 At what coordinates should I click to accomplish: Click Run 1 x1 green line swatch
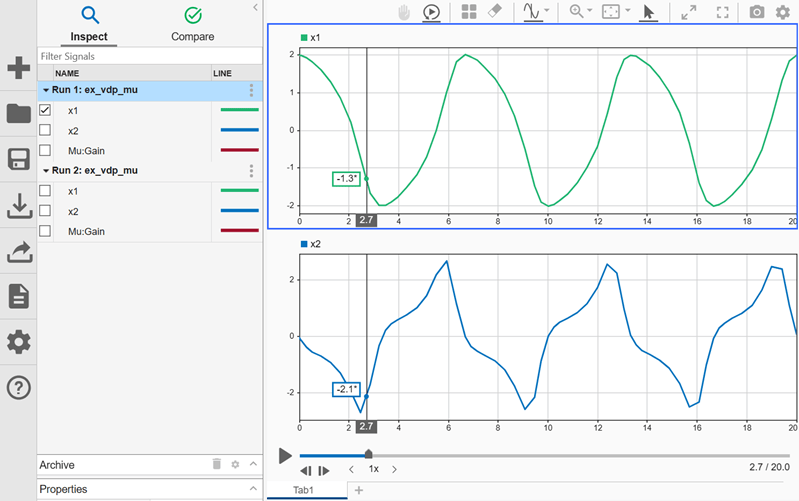(x=239, y=110)
